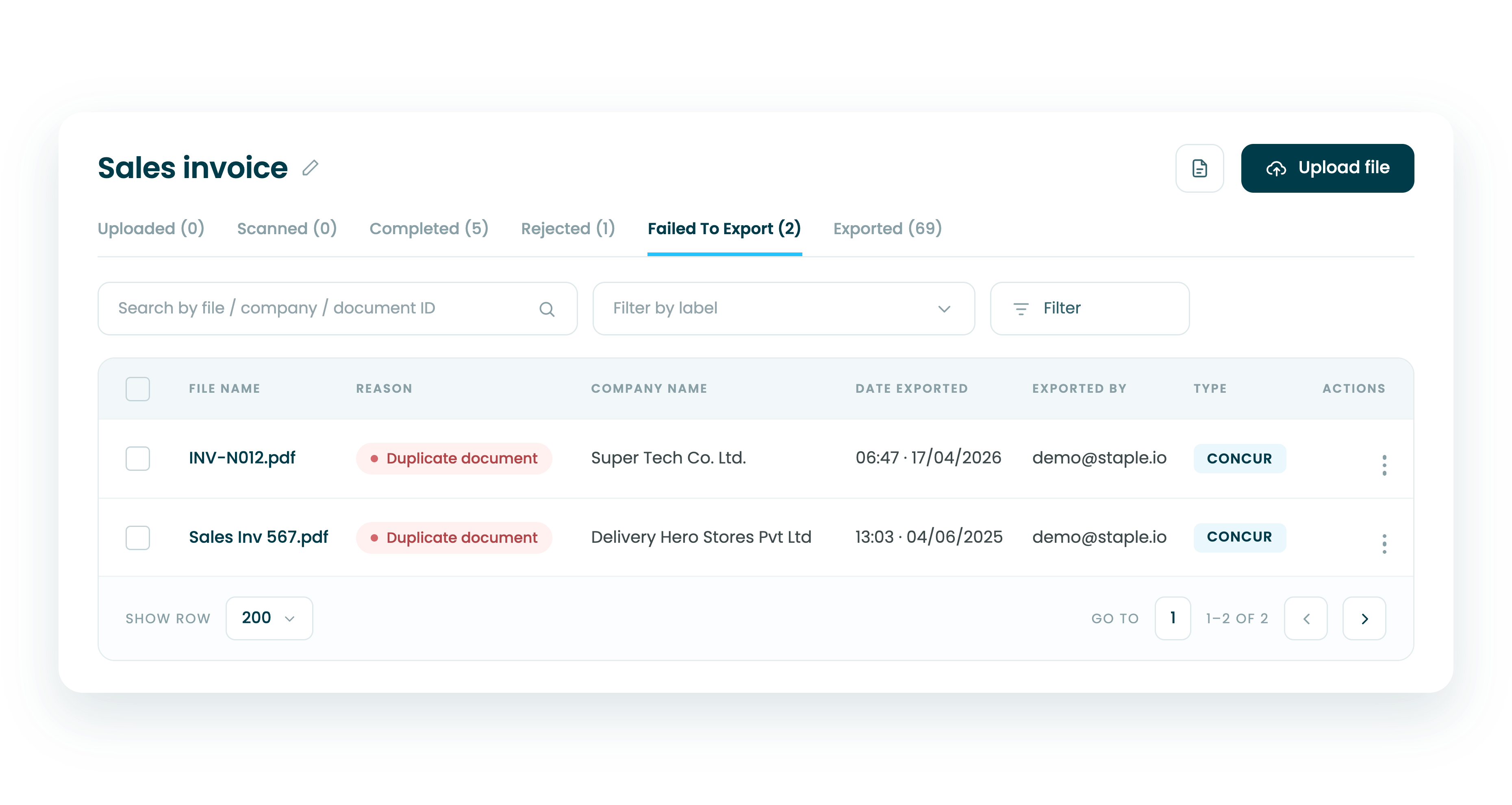Click the EXPORTED BY column header

point(1079,389)
